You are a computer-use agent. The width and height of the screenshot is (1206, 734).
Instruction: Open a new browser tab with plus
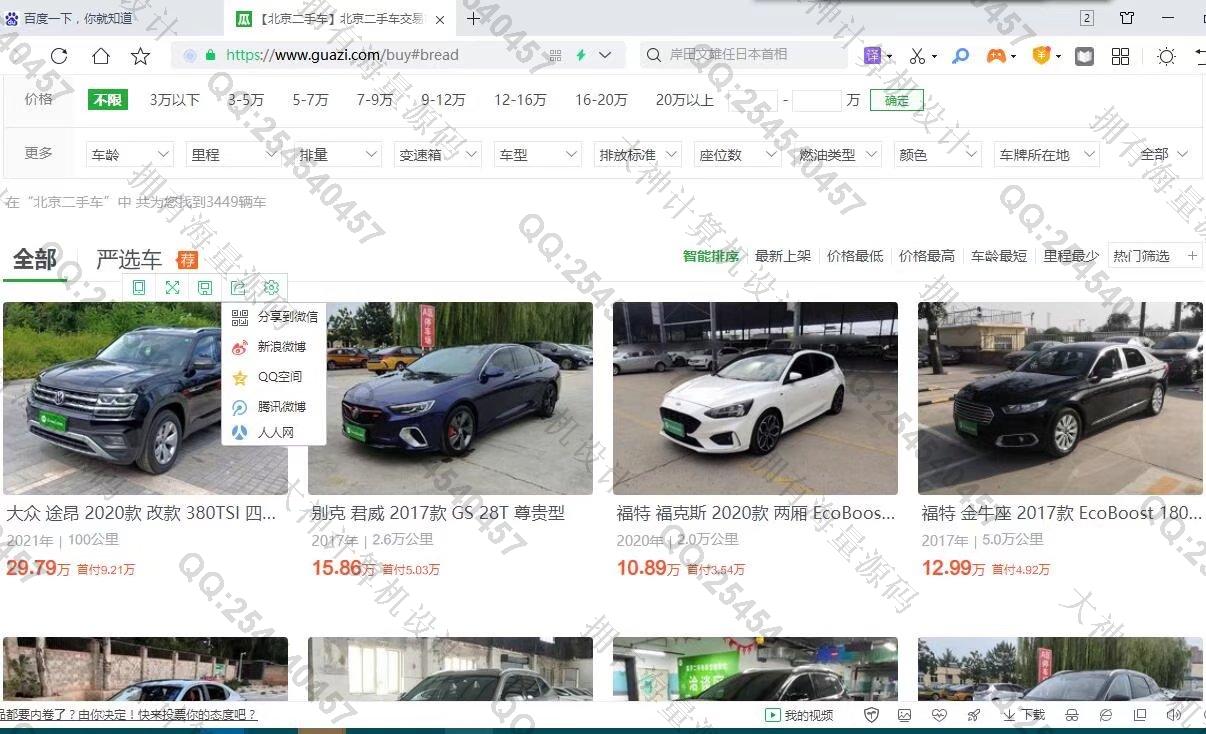point(473,18)
